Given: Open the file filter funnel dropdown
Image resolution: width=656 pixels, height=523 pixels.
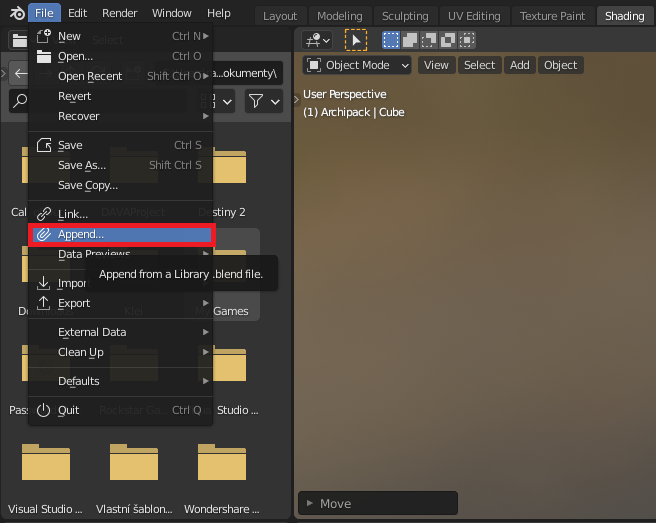Looking at the screenshot, I should click(x=264, y=101).
